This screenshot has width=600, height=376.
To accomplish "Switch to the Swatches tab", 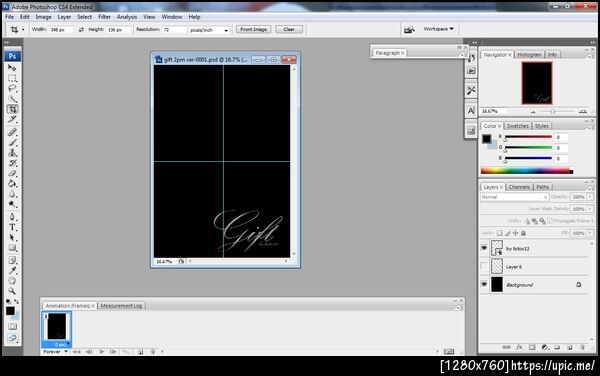I will tap(517, 126).
